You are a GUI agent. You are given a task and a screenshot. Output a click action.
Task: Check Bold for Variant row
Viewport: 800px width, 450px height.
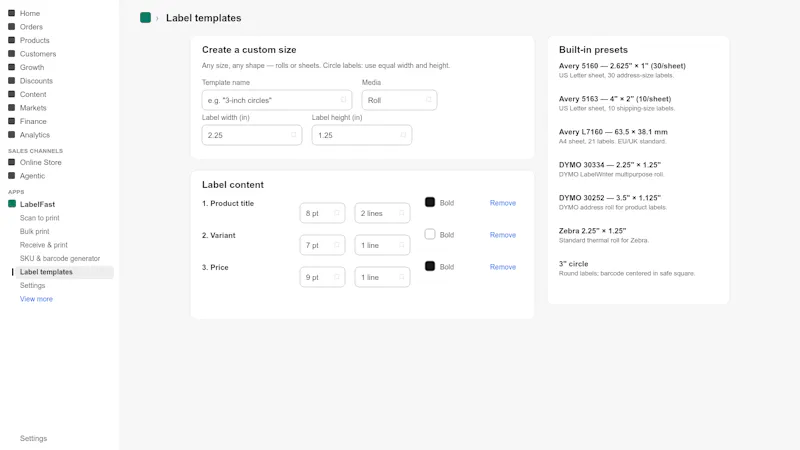tap(430, 234)
